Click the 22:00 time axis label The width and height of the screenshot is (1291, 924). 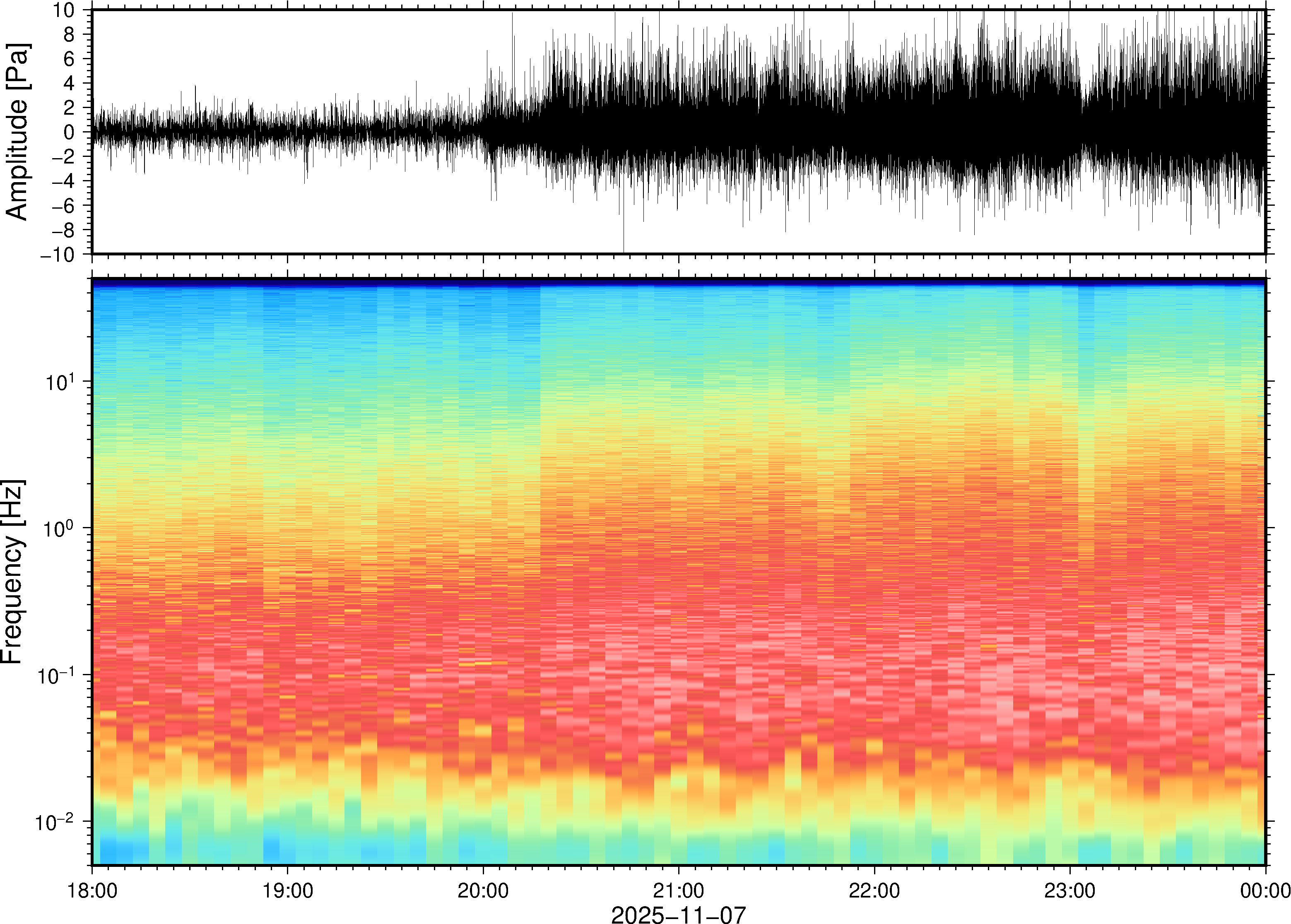point(874,890)
